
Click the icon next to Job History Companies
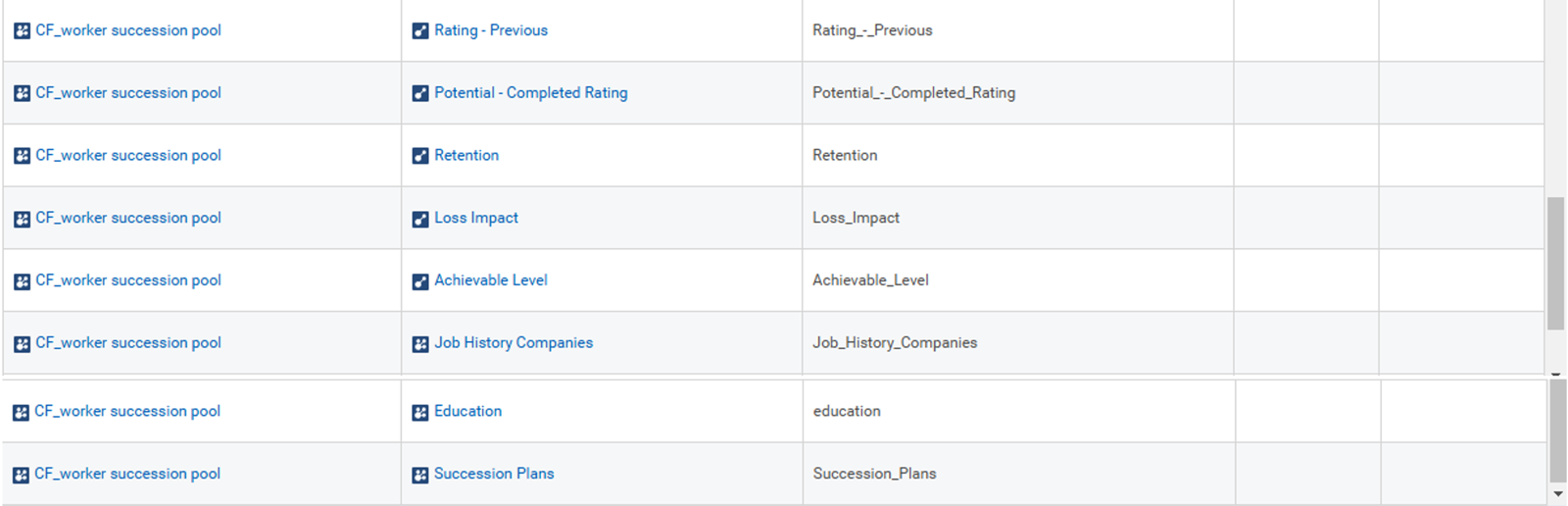[420, 344]
